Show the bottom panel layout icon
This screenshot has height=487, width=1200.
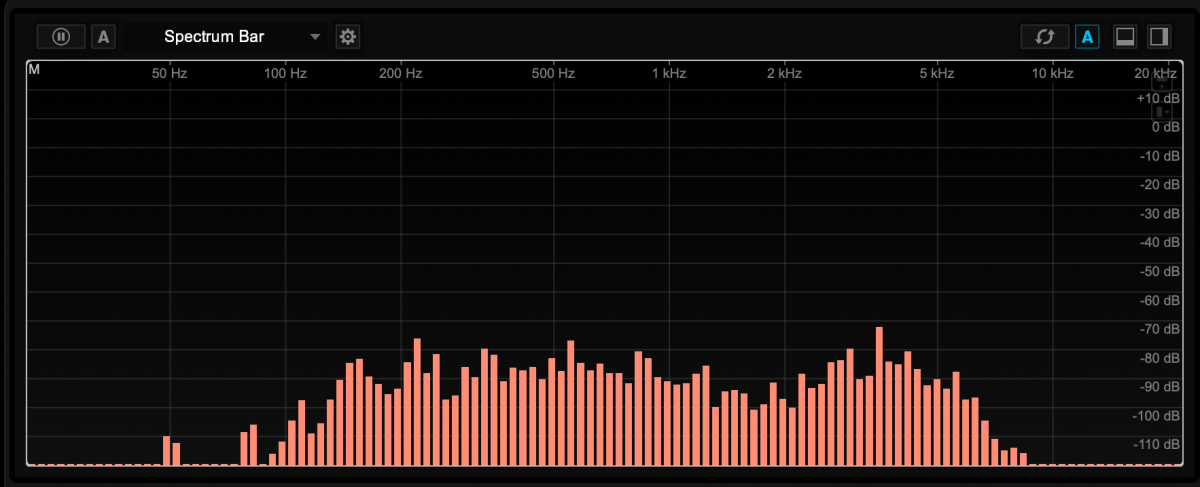(x=1124, y=37)
